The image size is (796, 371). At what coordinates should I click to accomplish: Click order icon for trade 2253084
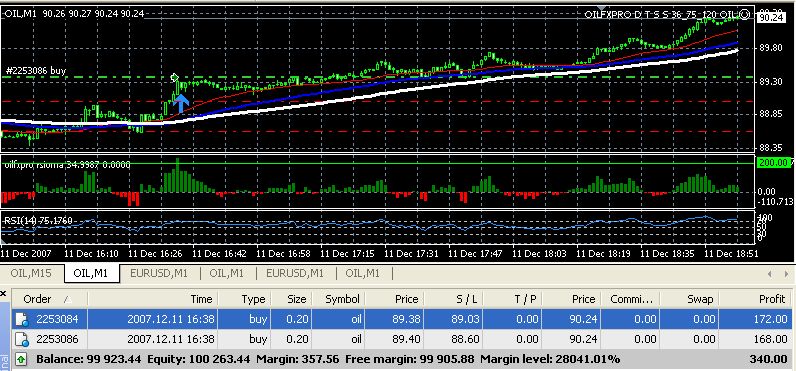22,319
